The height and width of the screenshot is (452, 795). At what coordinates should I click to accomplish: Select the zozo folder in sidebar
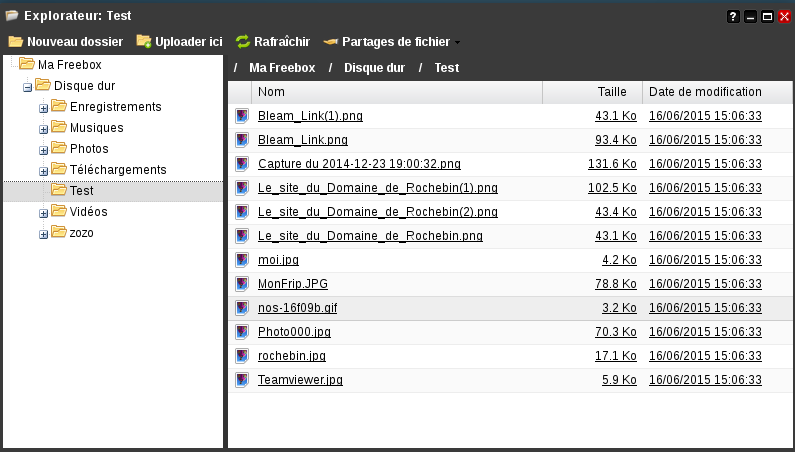82,233
